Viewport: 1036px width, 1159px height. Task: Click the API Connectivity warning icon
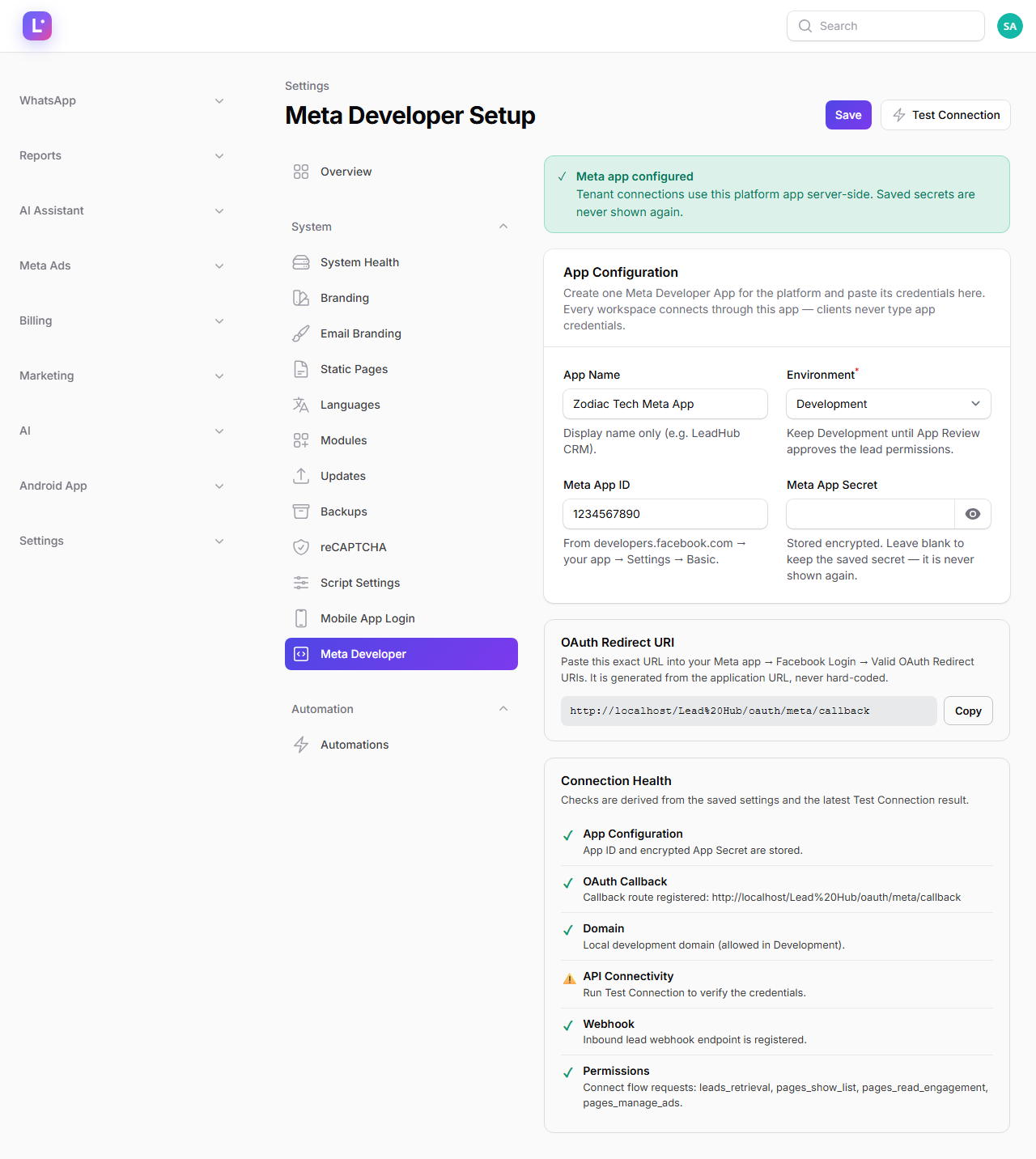click(x=569, y=979)
